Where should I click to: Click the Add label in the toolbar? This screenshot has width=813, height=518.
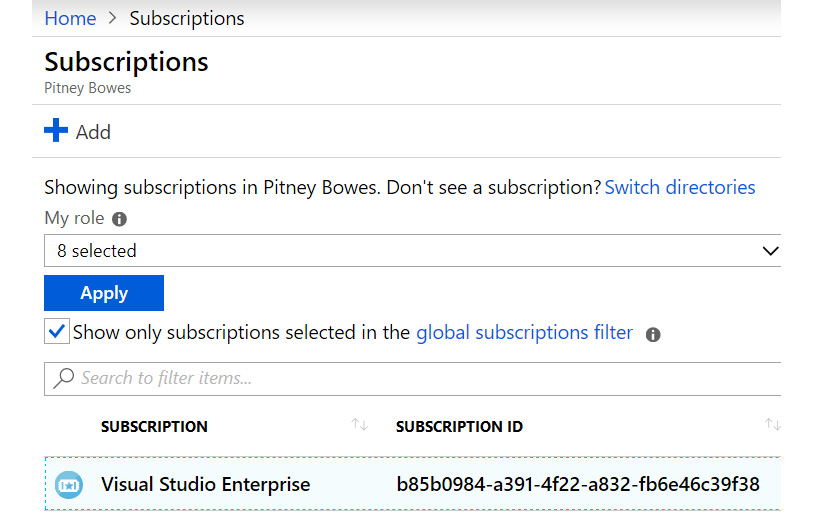tap(93, 132)
